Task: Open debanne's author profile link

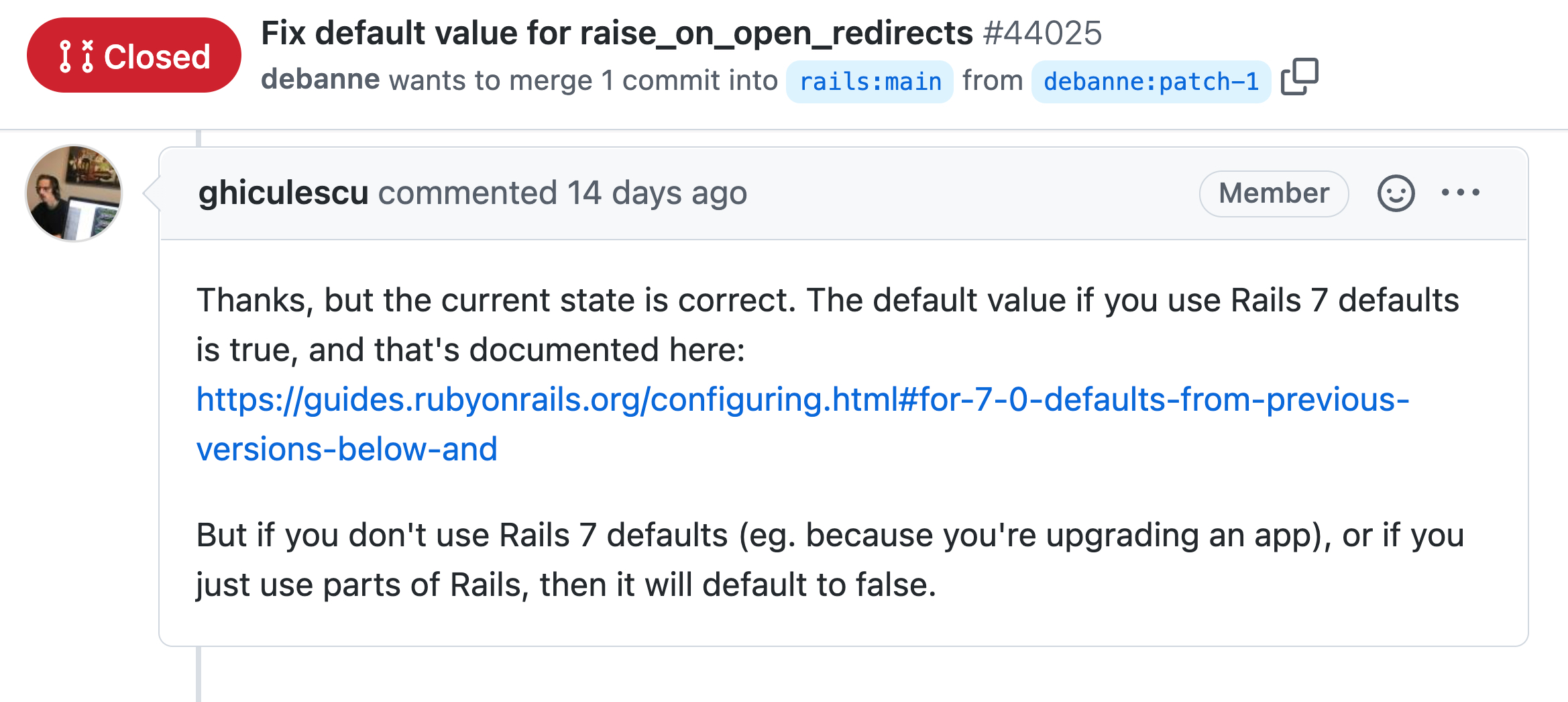Action: click(x=320, y=80)
